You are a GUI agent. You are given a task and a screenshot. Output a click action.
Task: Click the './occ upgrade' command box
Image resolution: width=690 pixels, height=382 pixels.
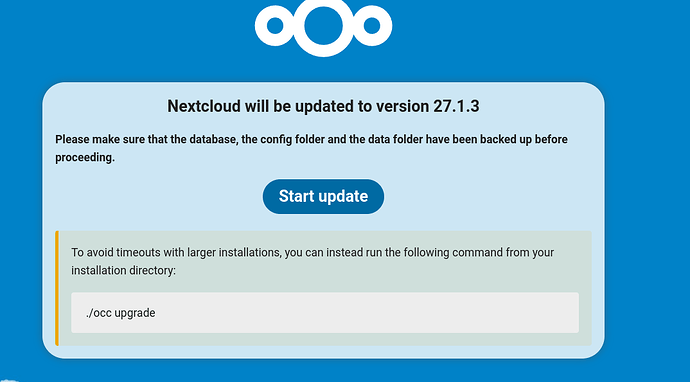(325, 313)
